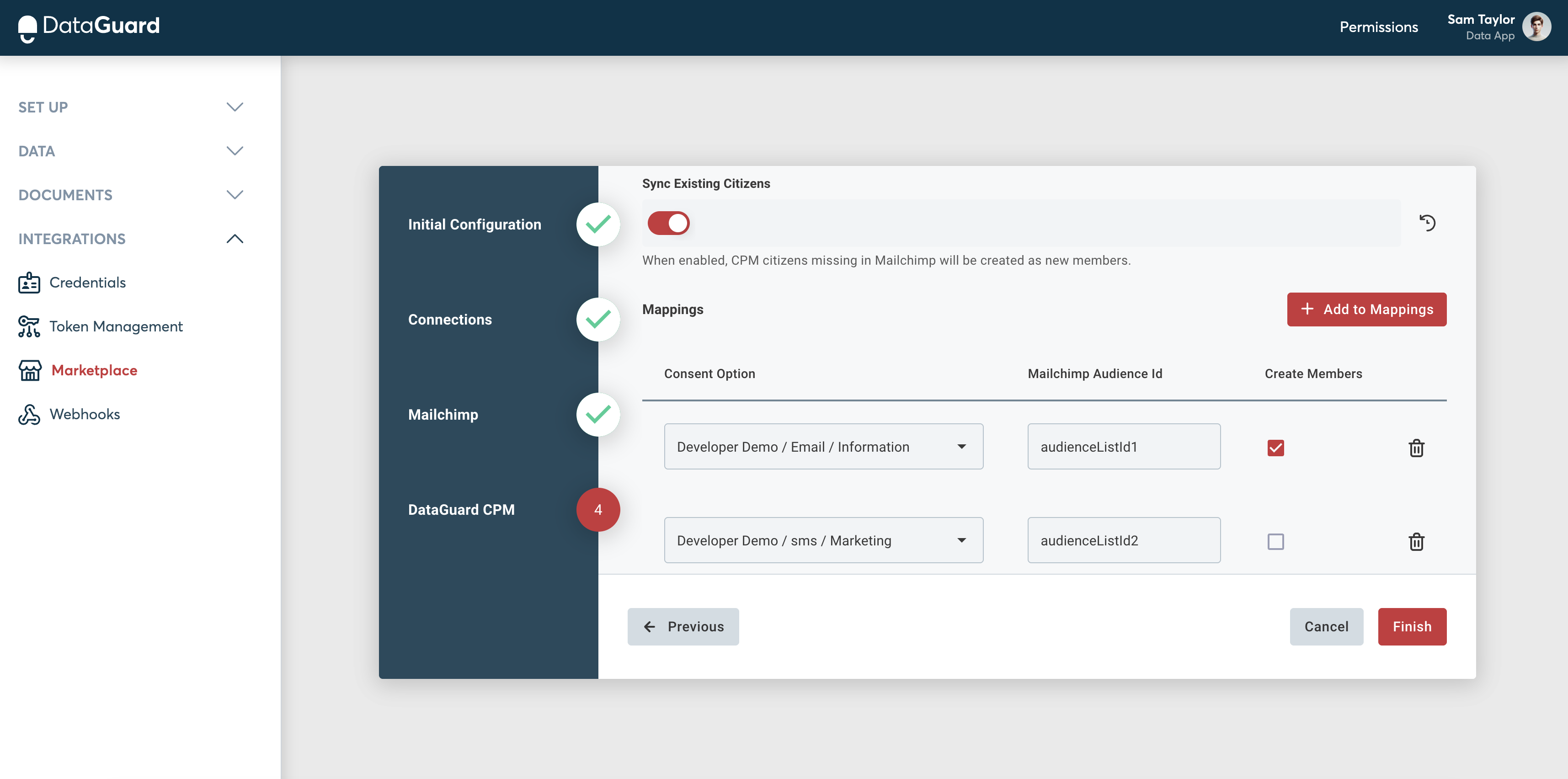Delete the Email / Information mapping row

pos(1416,448)
